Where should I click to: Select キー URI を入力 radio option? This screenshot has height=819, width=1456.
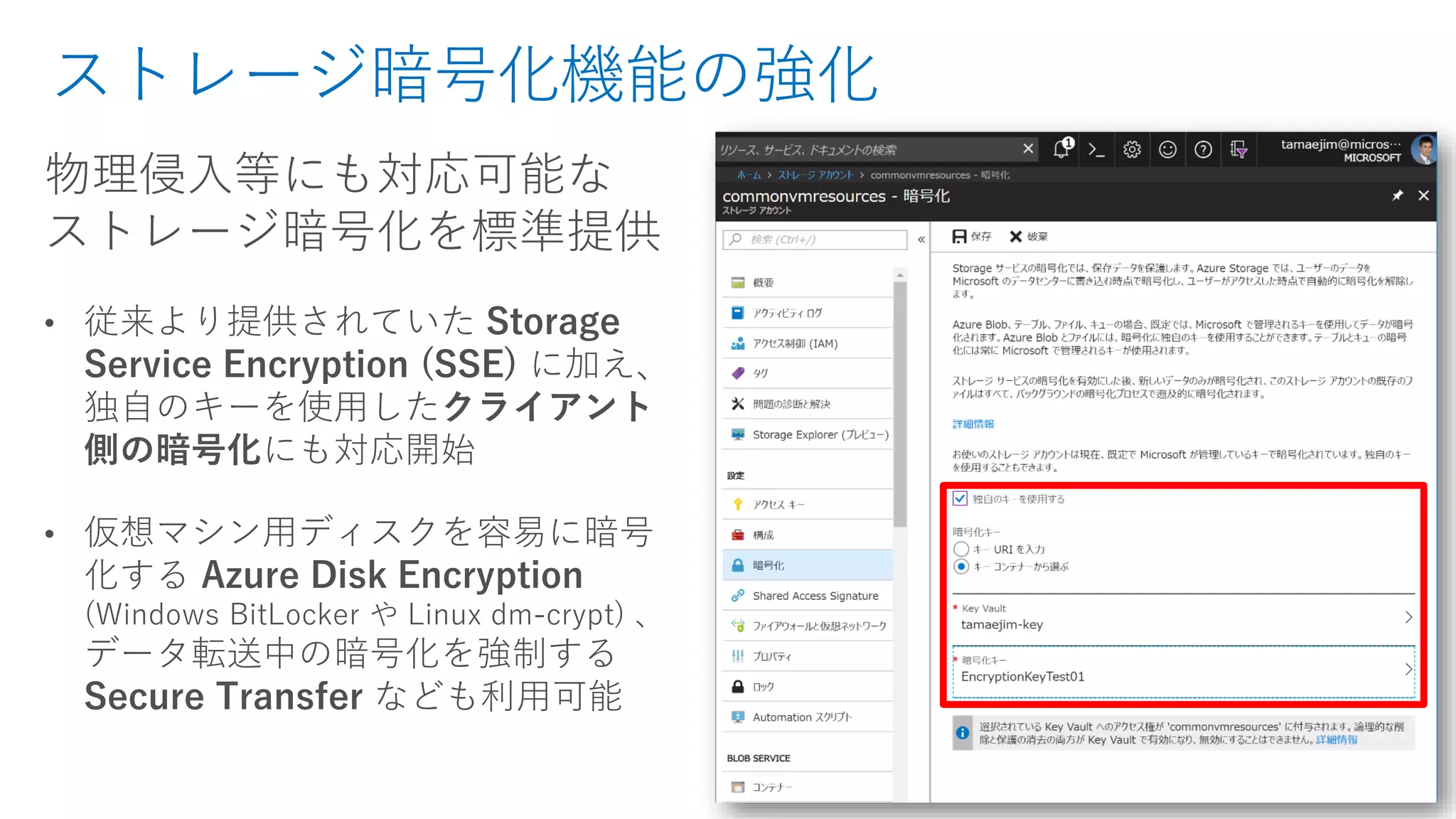[961, 549]
